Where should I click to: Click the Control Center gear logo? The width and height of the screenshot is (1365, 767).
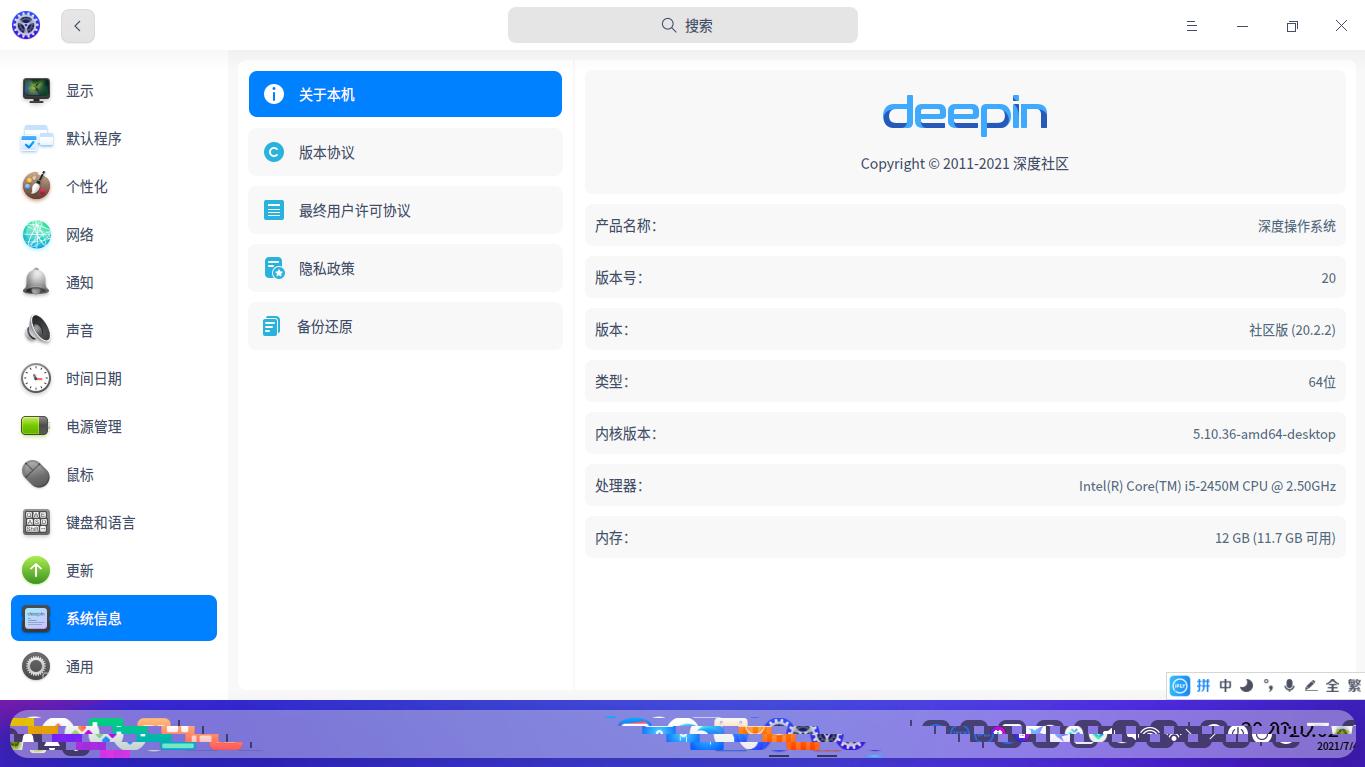(x=26, y=26)
